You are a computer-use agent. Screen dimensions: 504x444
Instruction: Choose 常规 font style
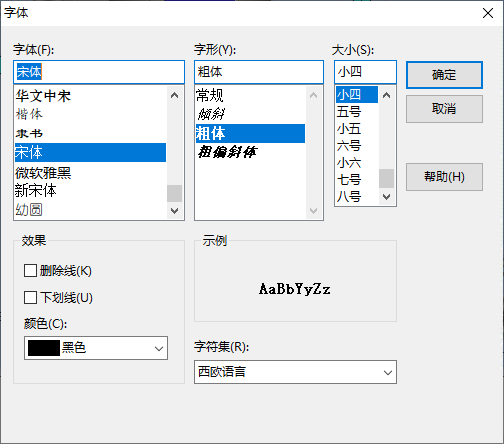[x=250, y=96]
